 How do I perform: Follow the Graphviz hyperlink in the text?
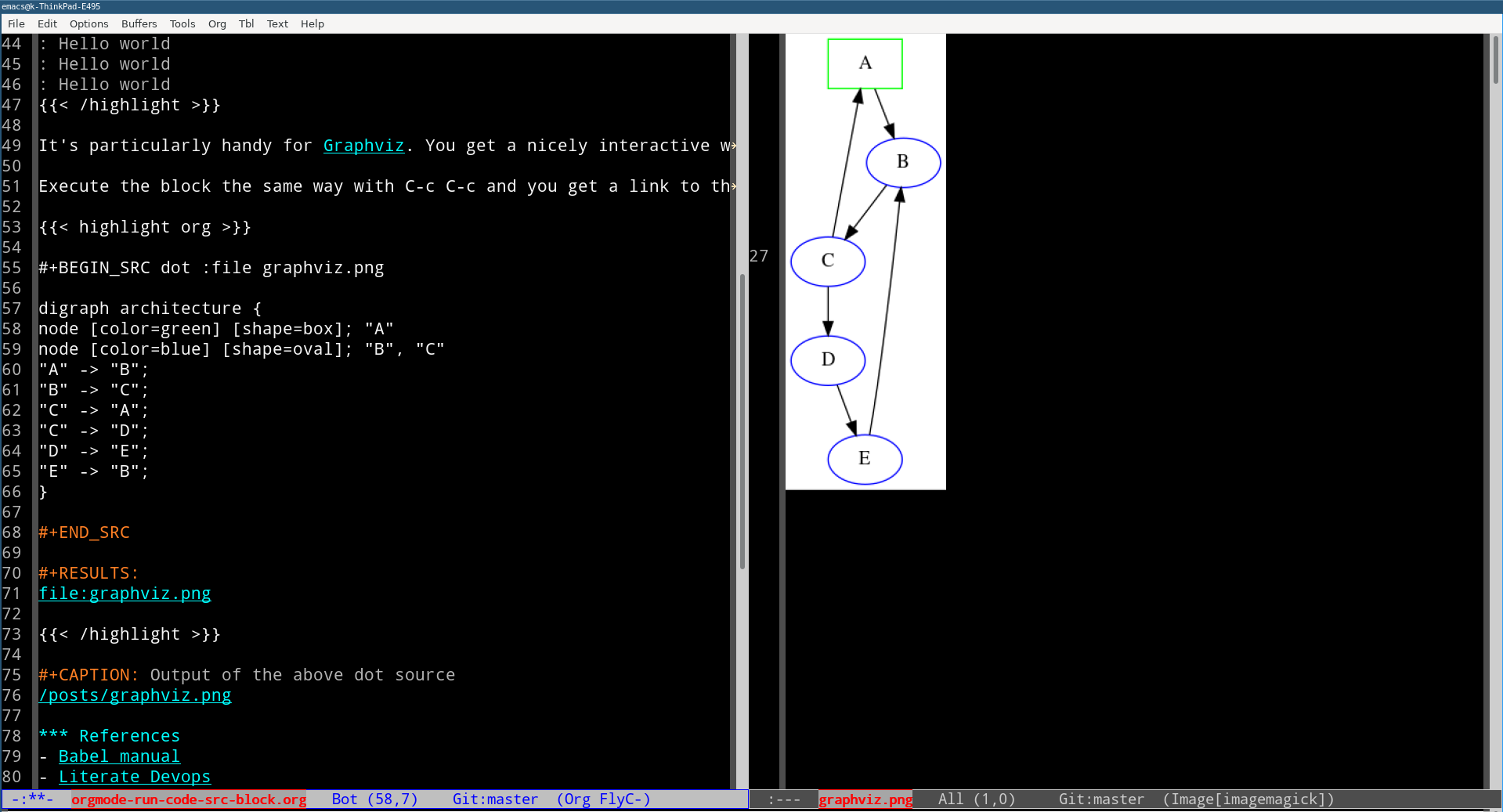363,146
